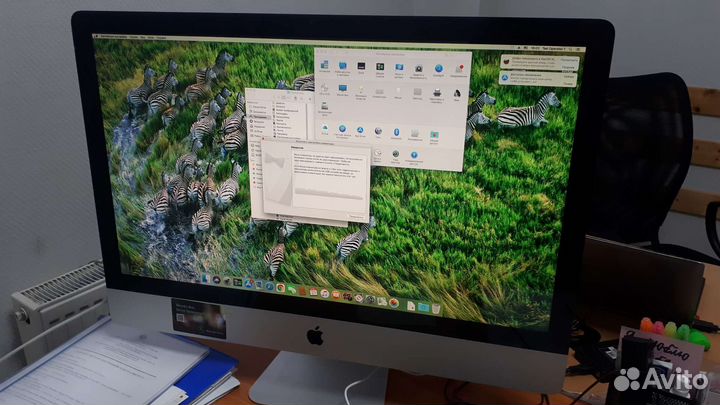This screenshot has height=405, width=720.
Task: Open the Bluetooth preferences icon
Action: coord(396,132)
